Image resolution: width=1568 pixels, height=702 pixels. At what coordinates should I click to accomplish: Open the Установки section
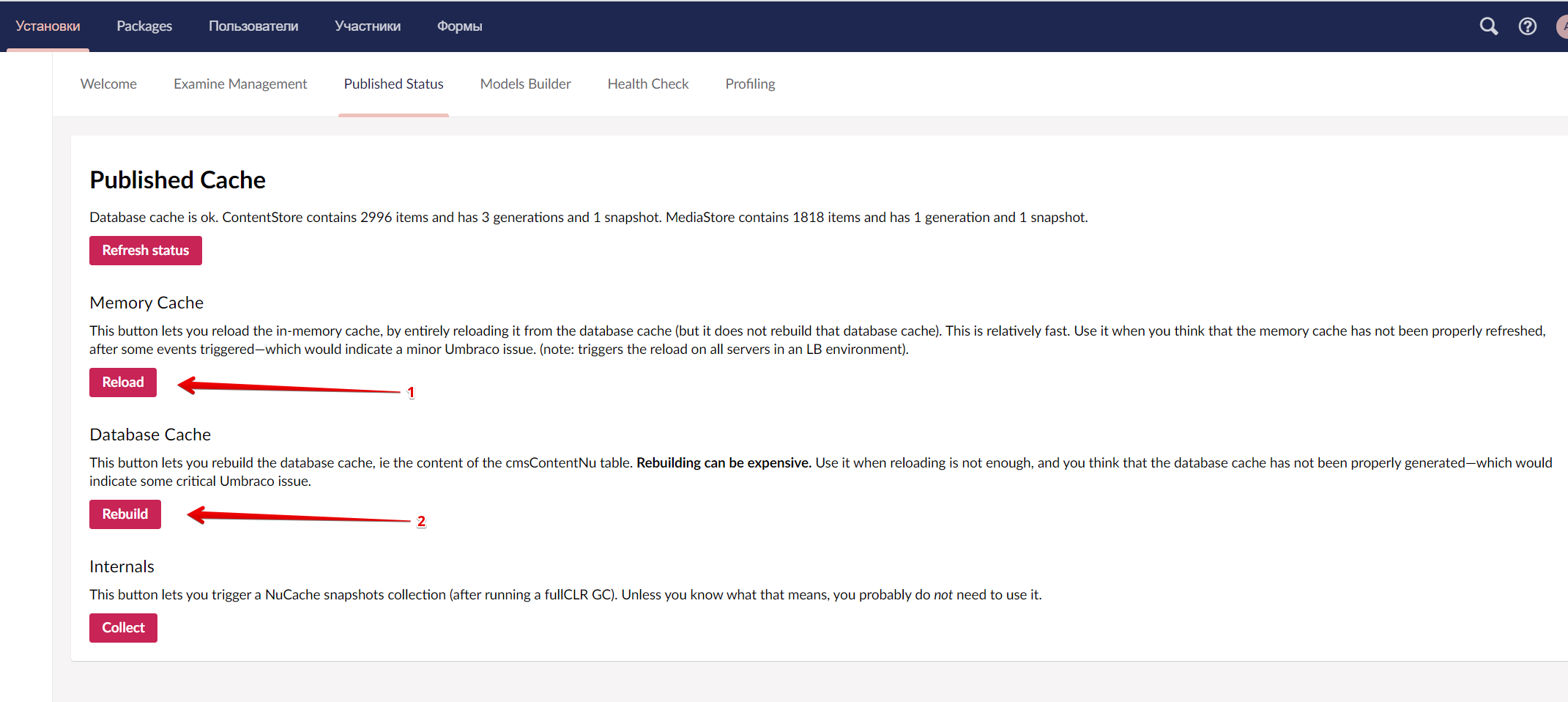[x=47, y=26]
